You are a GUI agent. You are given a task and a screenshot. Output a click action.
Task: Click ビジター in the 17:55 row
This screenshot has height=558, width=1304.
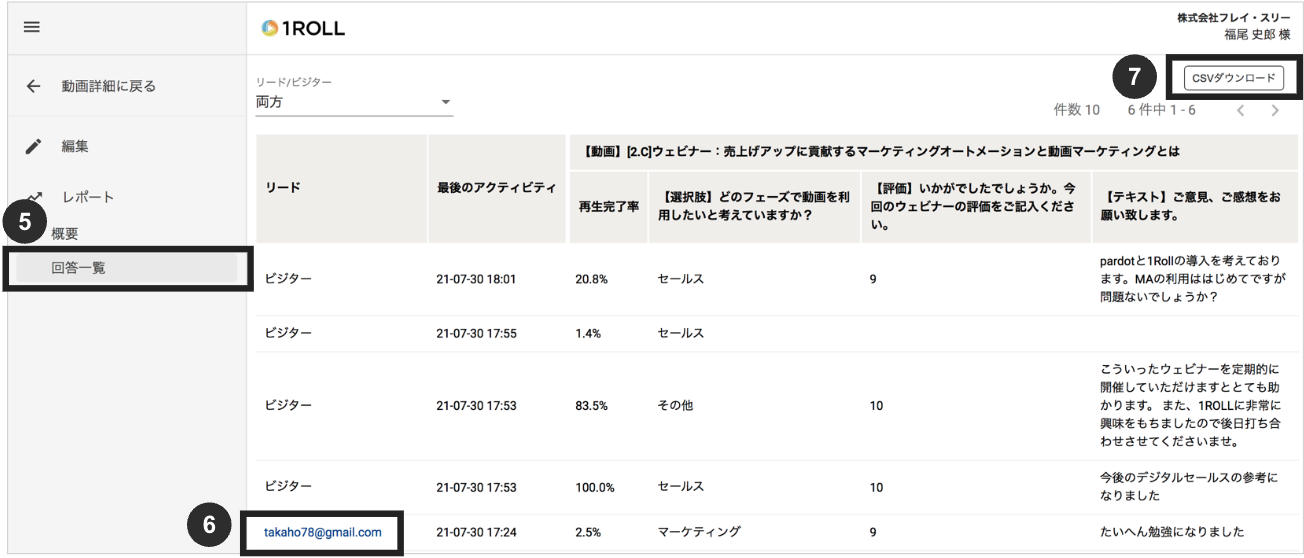point(288,332)
